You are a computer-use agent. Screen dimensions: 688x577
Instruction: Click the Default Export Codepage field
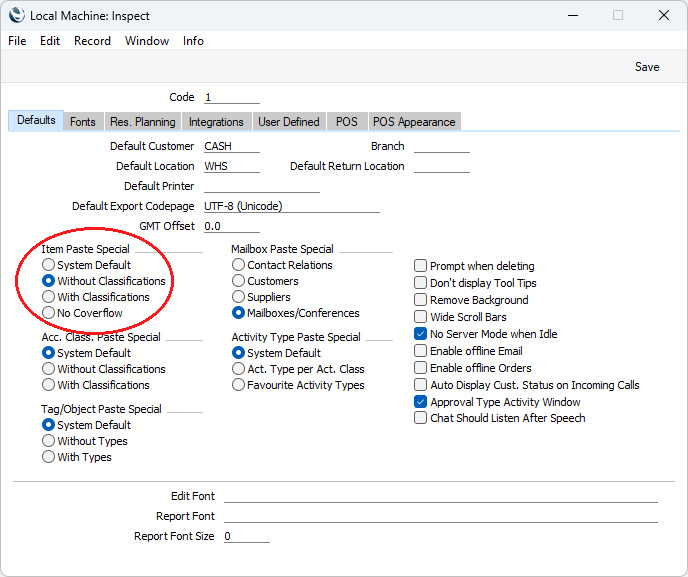coord(292,206)
